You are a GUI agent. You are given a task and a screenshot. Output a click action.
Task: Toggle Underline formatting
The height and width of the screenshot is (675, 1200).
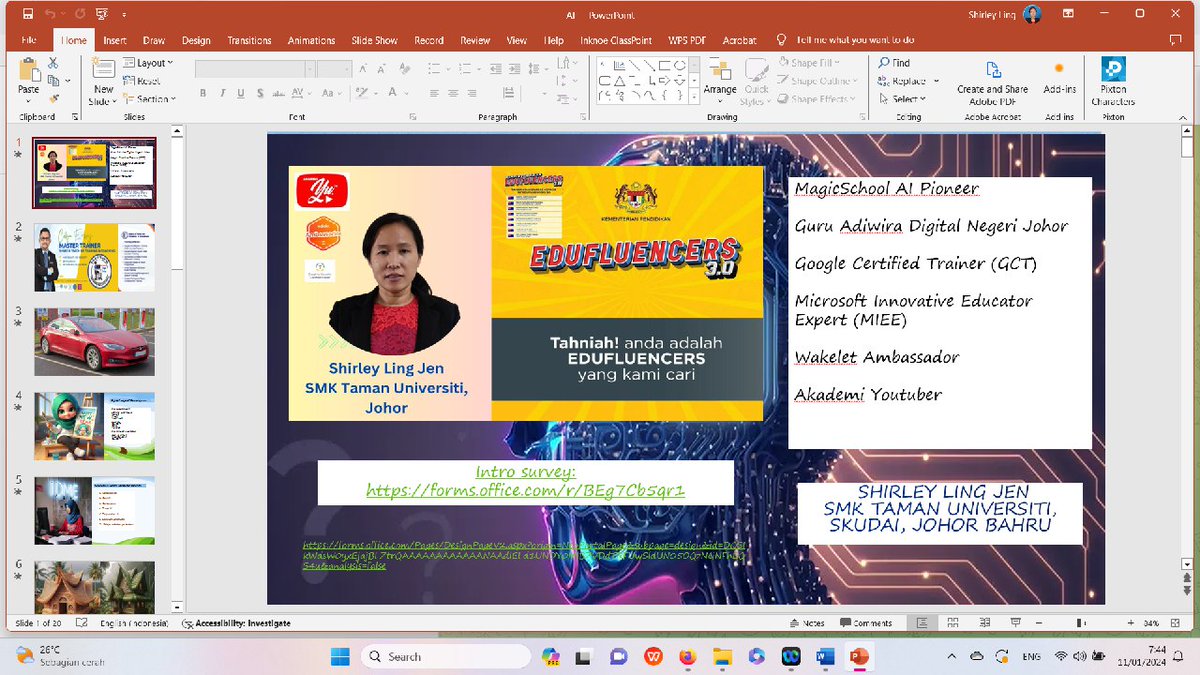239,94
